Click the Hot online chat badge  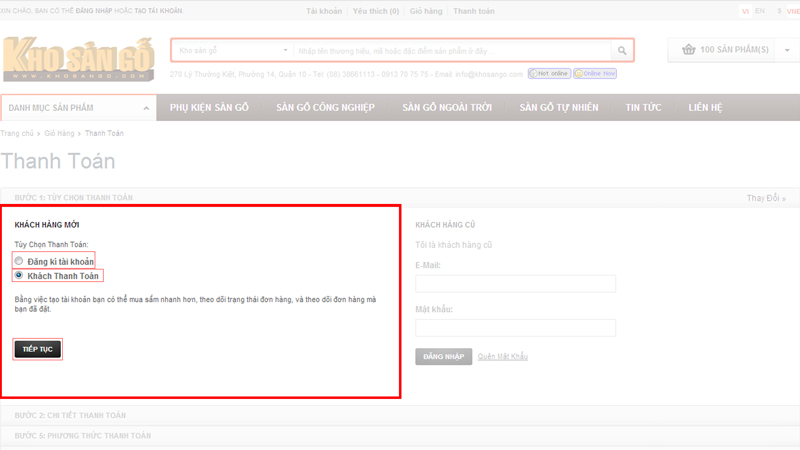coord(549,74)
